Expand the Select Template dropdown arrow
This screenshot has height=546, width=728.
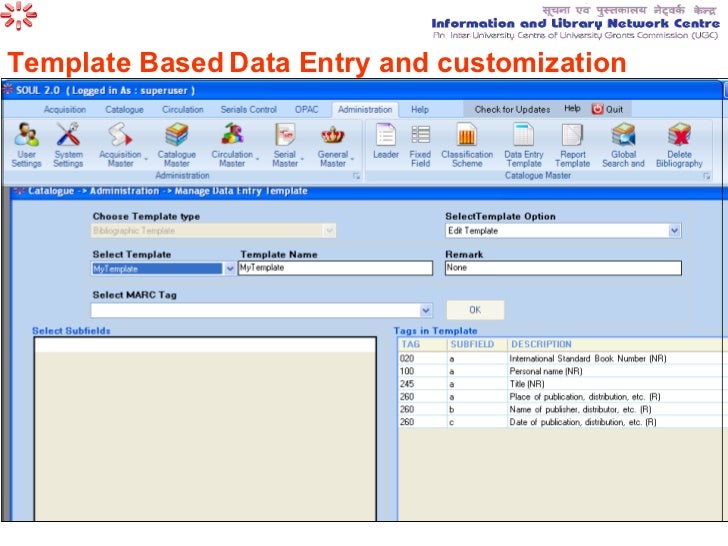(231, 269)
